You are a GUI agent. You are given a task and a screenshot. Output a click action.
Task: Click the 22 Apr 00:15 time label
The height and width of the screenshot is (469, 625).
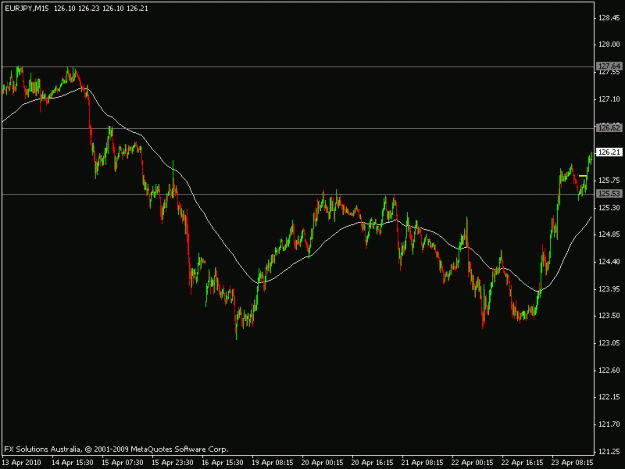472,463
